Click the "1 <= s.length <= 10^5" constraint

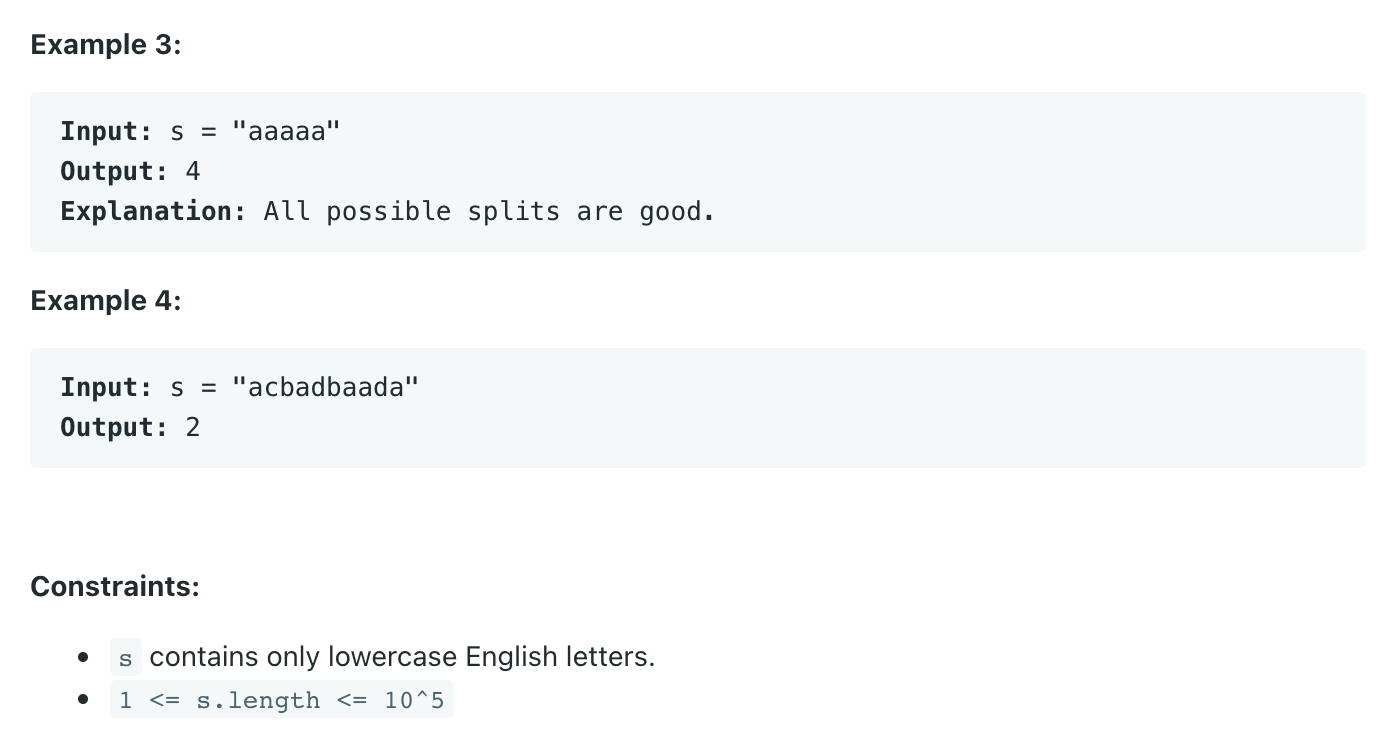(x=281, y=700)
